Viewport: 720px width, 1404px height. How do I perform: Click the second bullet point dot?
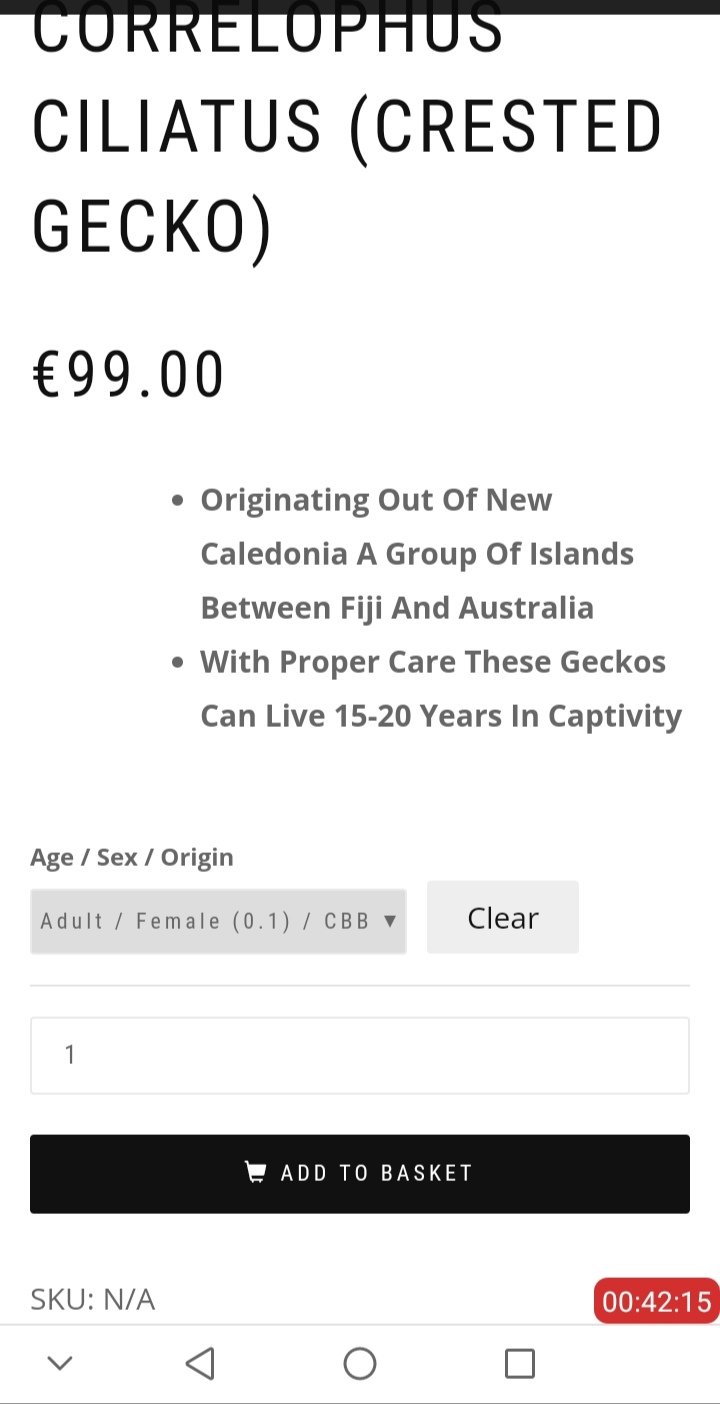coord(178,662)
